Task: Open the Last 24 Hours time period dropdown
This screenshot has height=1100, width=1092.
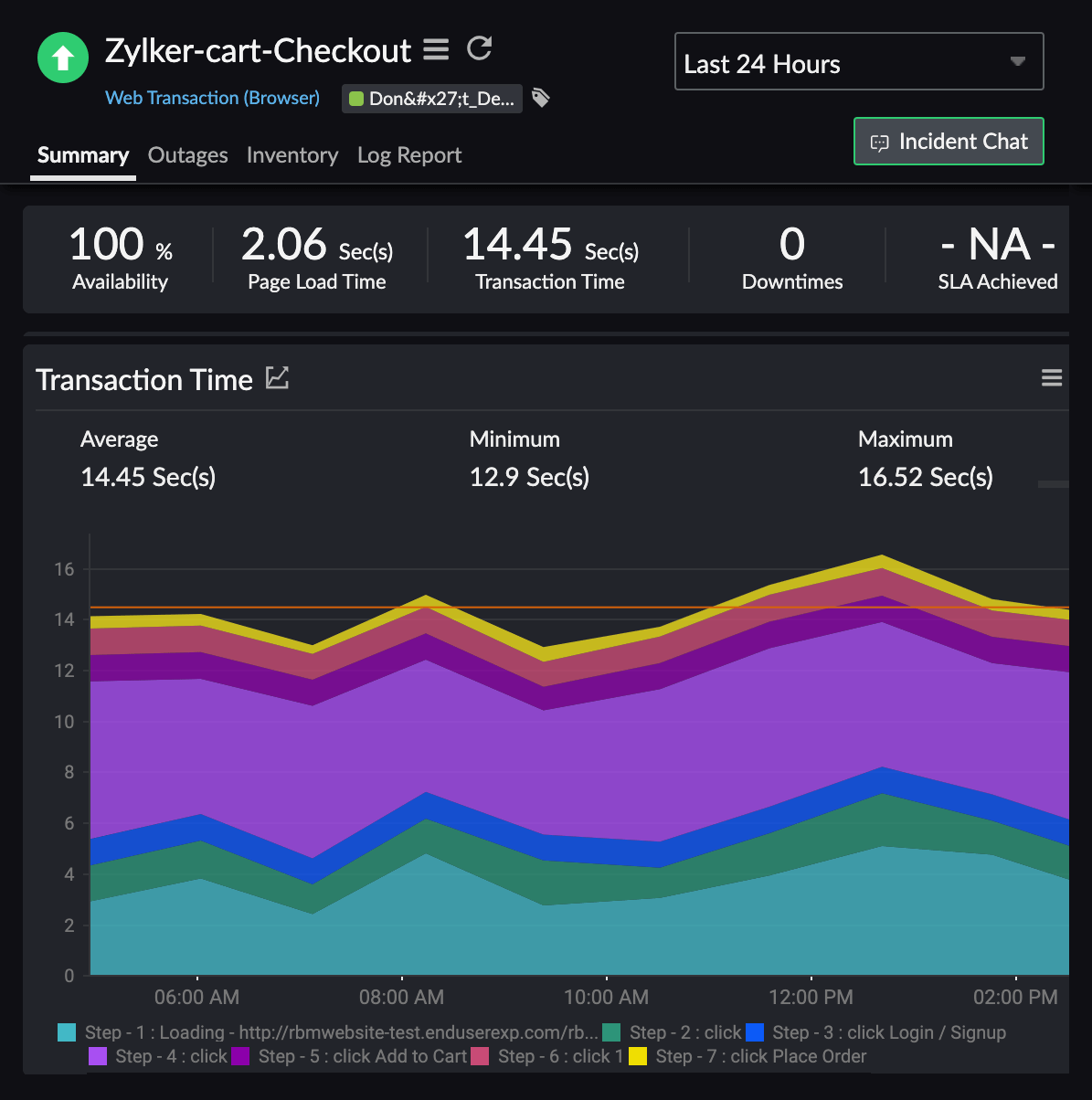Action: point(858,61)
